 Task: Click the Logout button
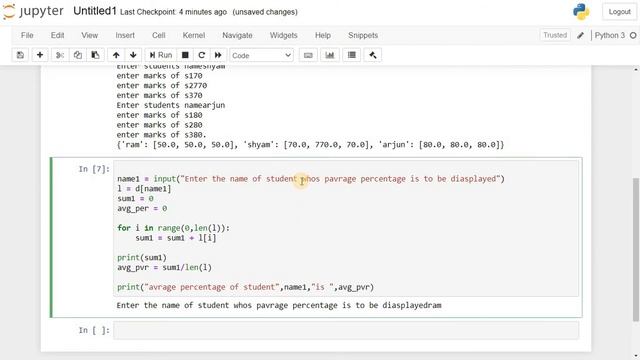[619, 12]
